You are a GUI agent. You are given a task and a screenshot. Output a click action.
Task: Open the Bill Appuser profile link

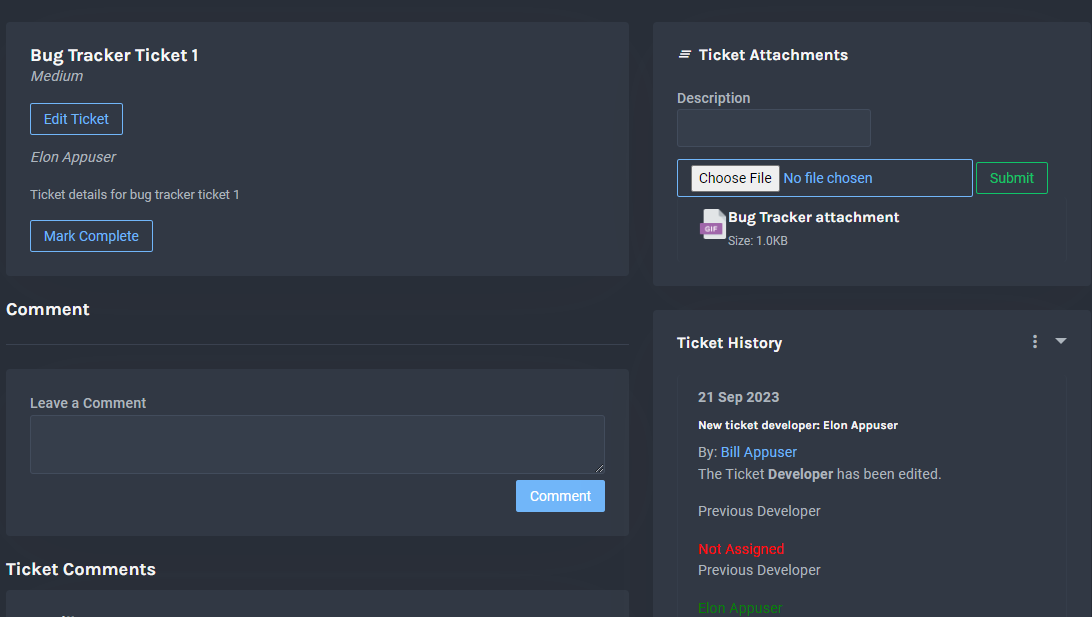coord(758,452)
